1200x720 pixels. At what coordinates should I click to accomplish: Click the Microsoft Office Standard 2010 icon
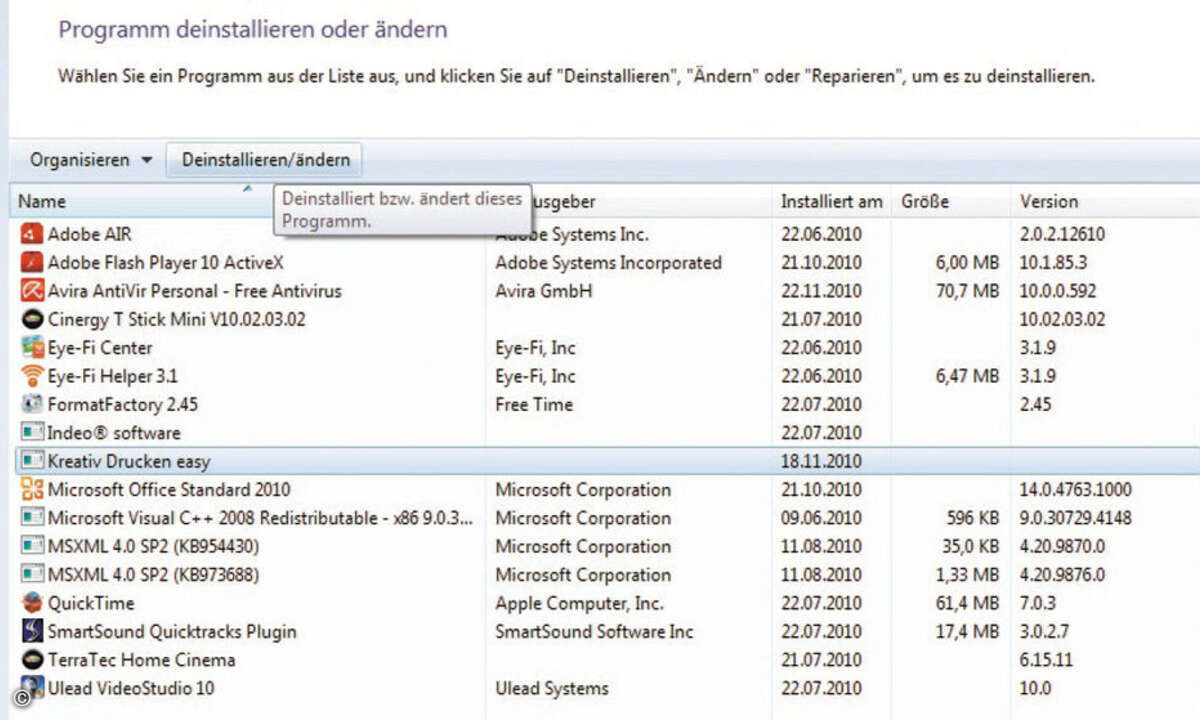pos(31,489)
